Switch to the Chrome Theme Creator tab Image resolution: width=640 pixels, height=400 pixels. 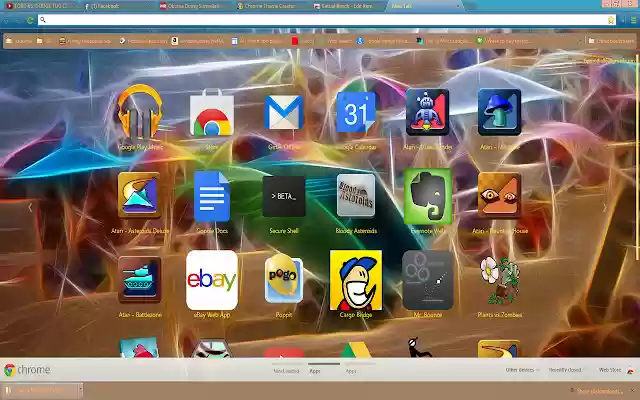click(272, 6)
